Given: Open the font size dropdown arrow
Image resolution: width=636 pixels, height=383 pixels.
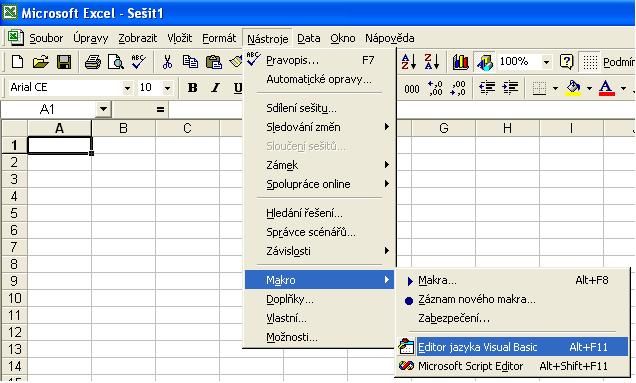Looking at the screenshot, I should [167, 88].
